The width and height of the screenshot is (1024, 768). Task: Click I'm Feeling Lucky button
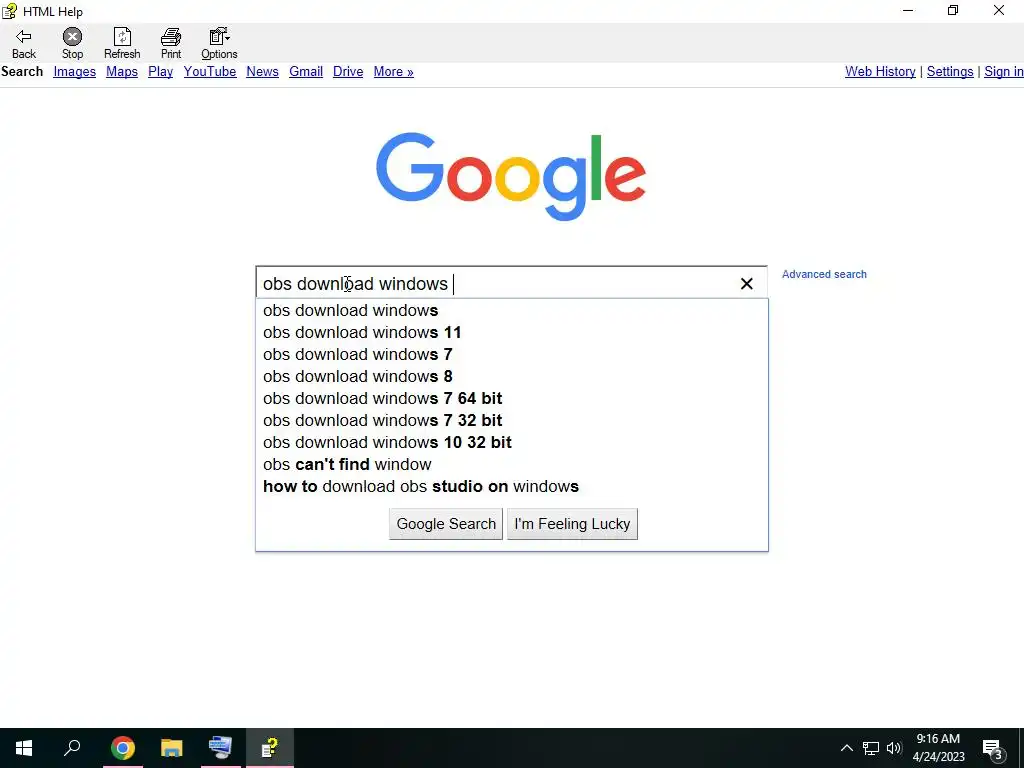click(x=572, y=524)
